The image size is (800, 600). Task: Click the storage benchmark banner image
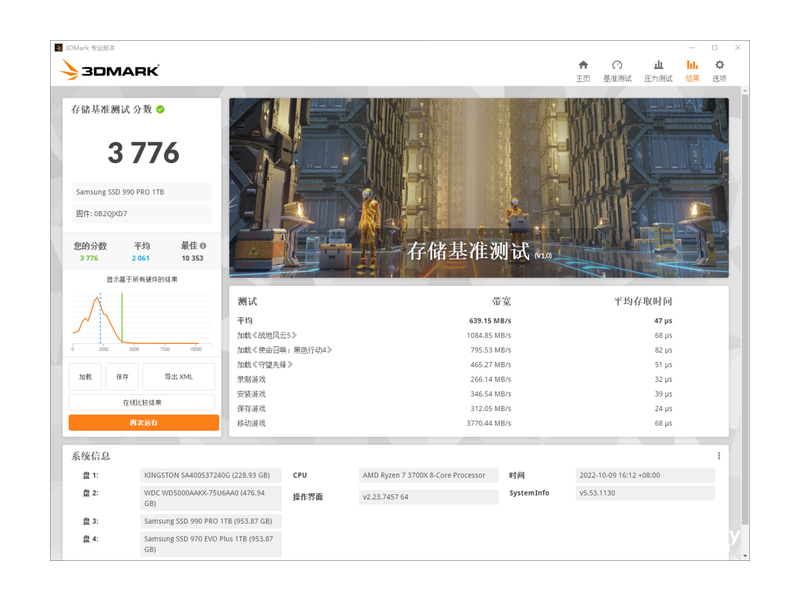tap(479, 188)
